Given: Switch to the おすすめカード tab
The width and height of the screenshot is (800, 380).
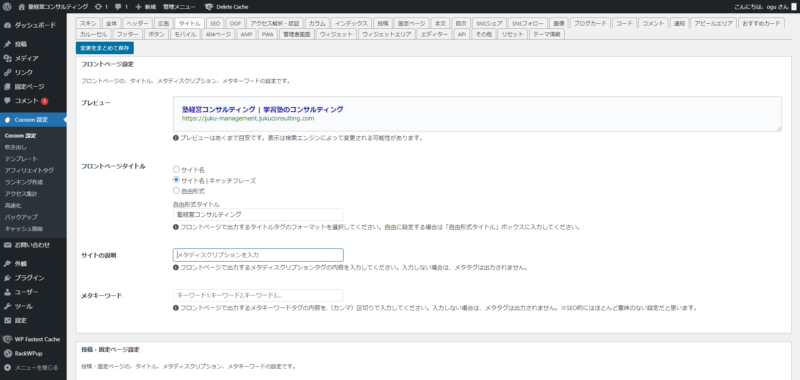Looking at the screenshot, I should (x=761, y=23).
